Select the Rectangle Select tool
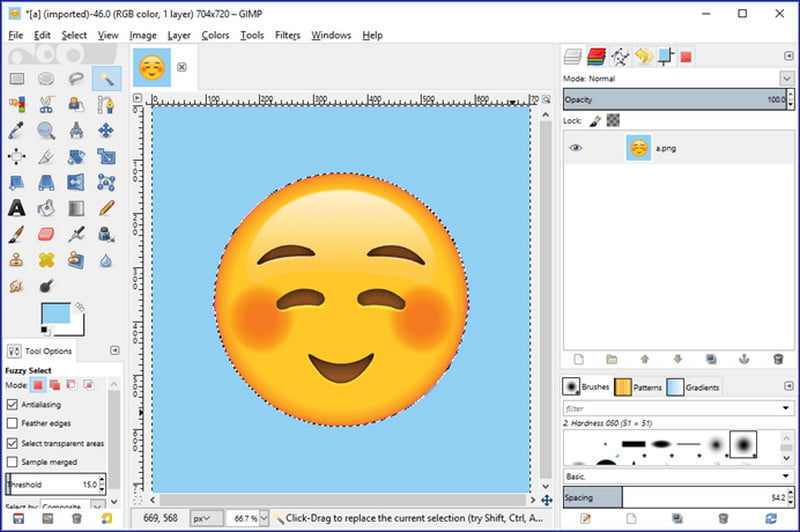 point(17,79)
